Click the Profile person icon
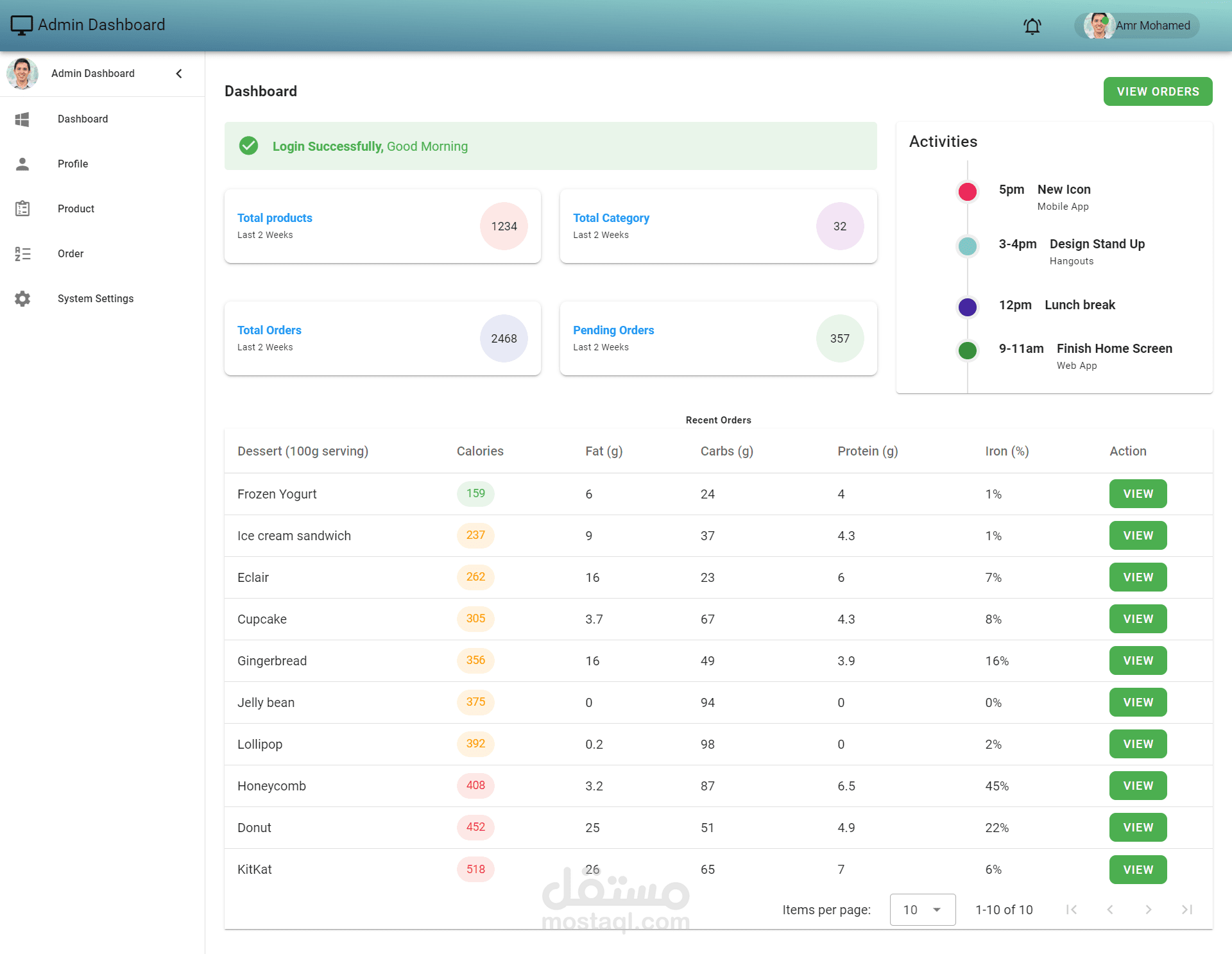 (x=22, y=164)
